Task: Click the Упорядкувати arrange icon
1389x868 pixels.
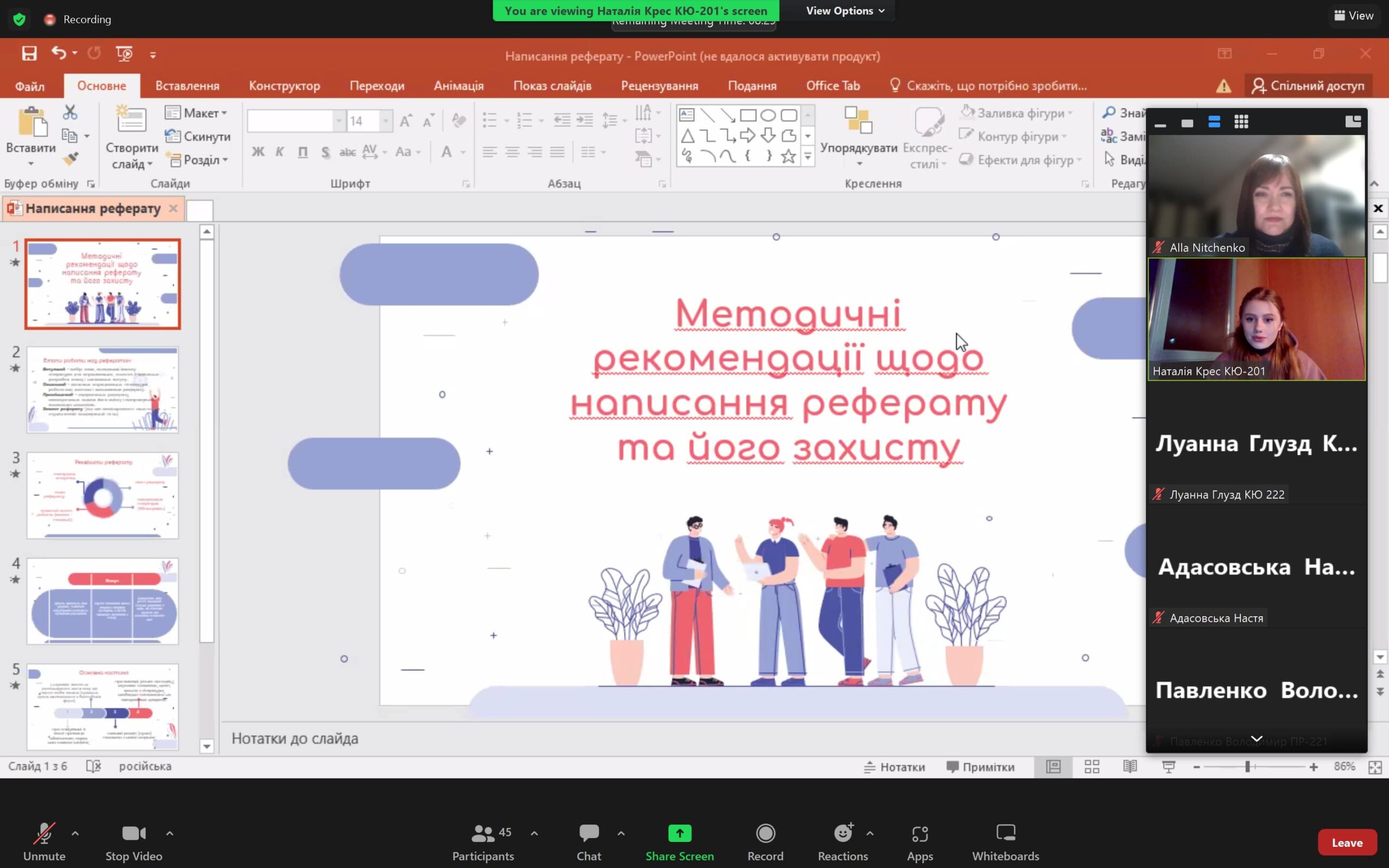Action: coord(858,120)
